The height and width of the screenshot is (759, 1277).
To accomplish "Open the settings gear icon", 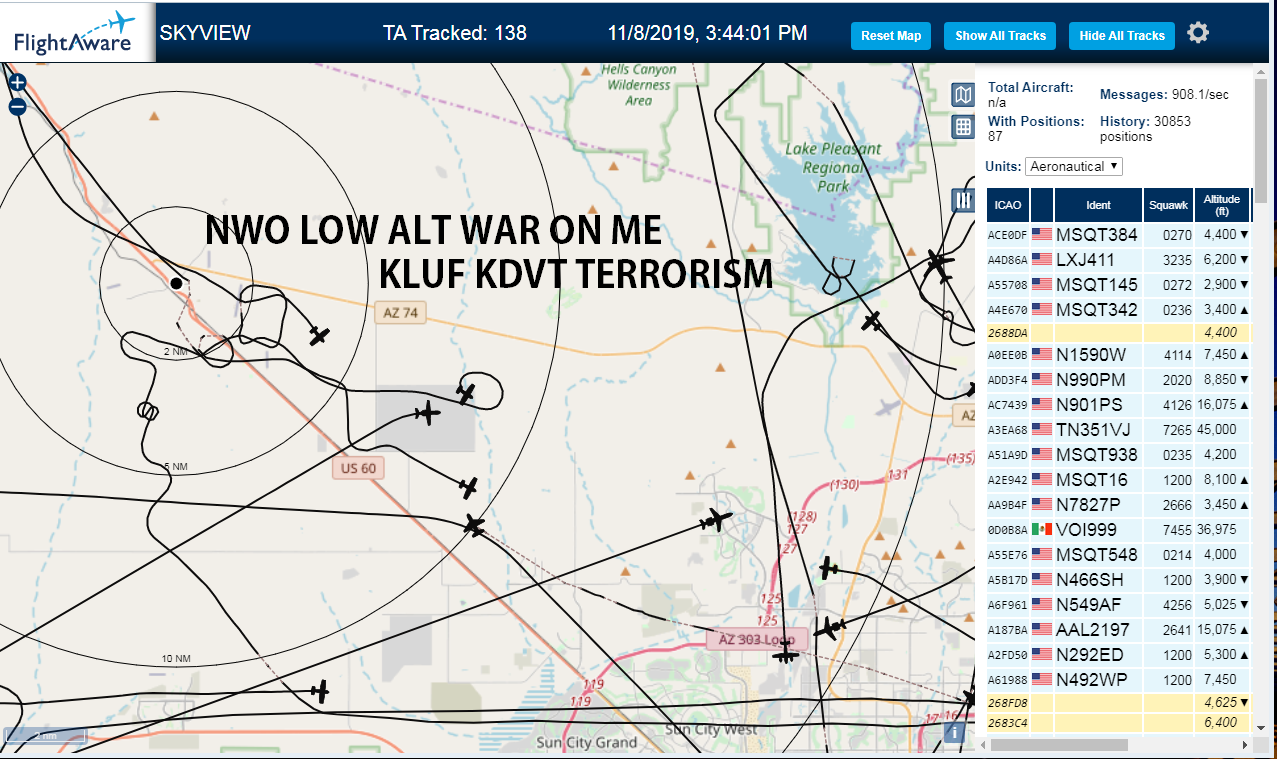I will point(1198,33).
